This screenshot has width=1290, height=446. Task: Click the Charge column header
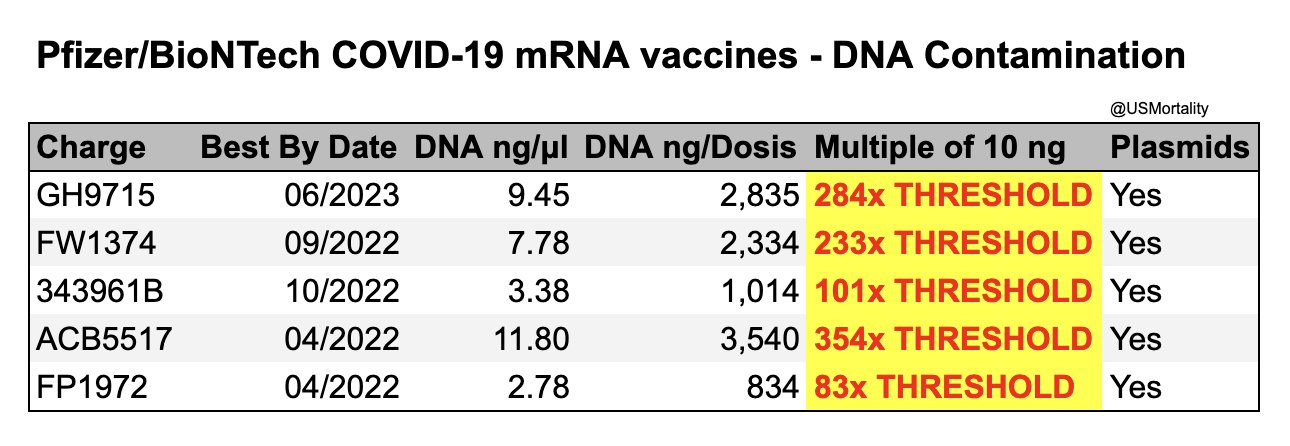91,148
